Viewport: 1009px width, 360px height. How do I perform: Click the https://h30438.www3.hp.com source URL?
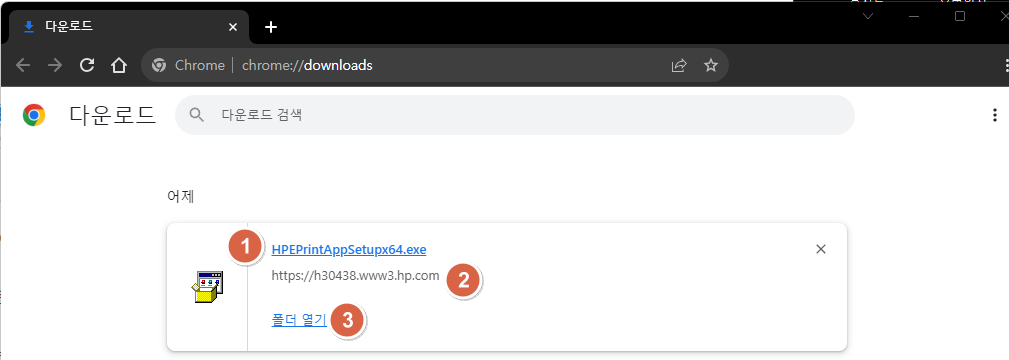point(355,276)
